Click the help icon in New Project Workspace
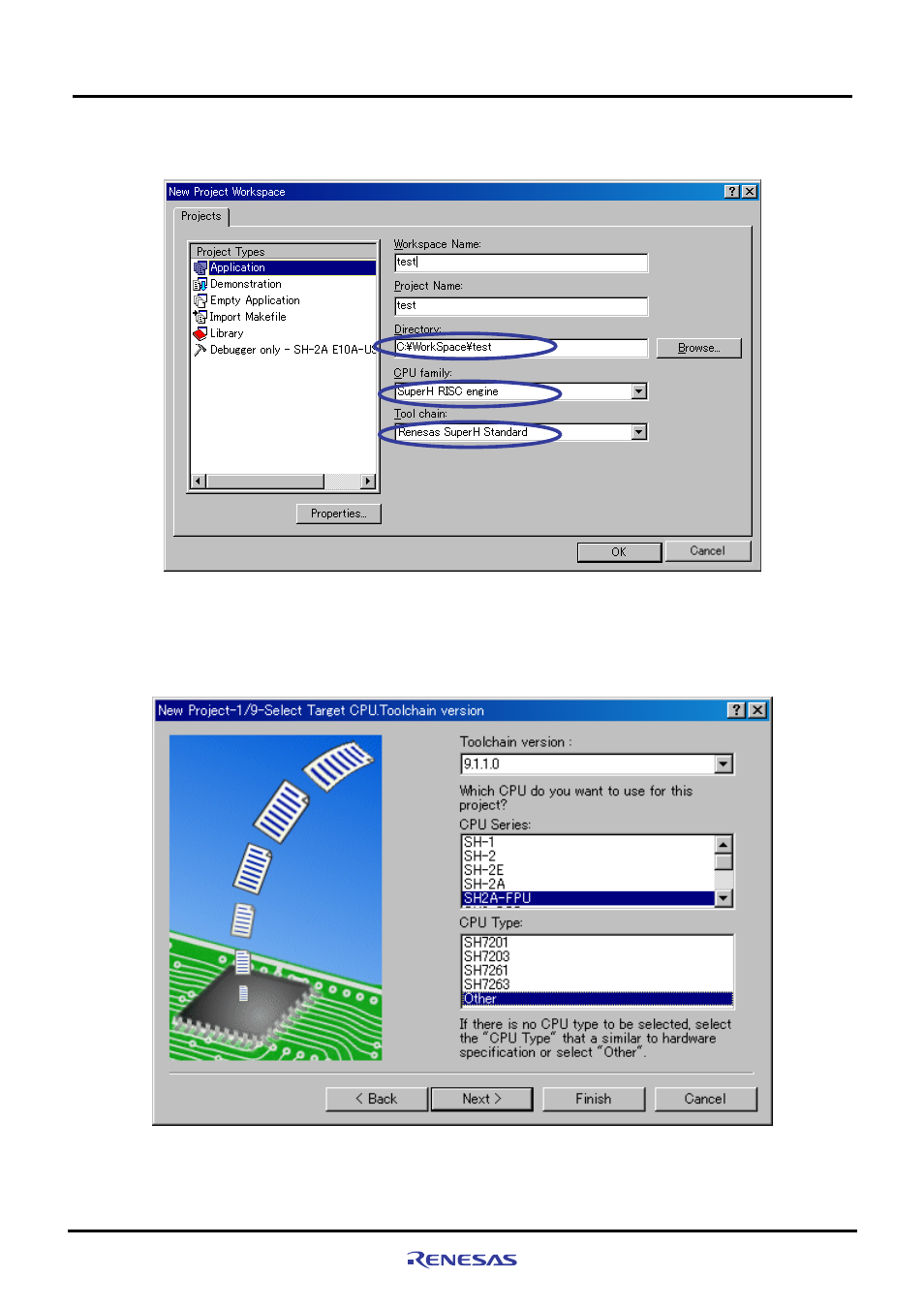Image resolution: width=924 pixels, height=1308 pixels. point(732,192)
